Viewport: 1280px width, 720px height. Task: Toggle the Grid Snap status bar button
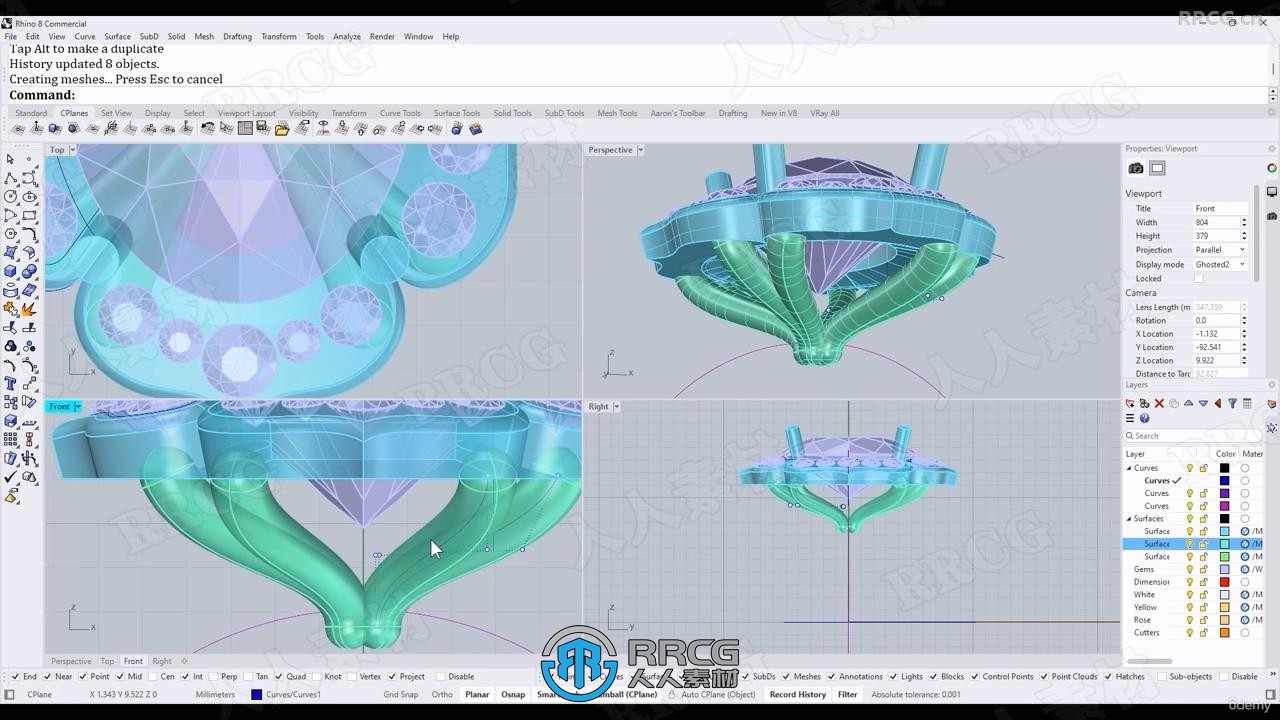click(x=401, y=694)
